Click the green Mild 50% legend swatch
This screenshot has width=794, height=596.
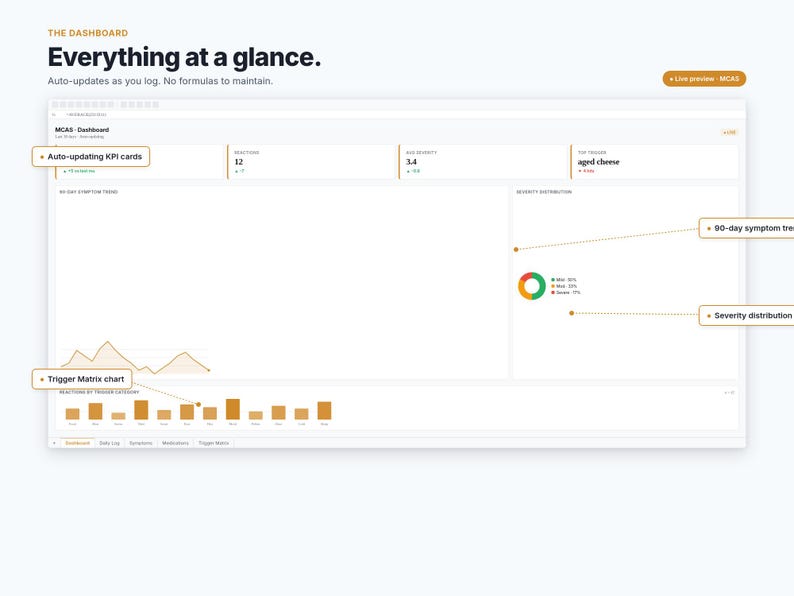[x=553, y=280]
